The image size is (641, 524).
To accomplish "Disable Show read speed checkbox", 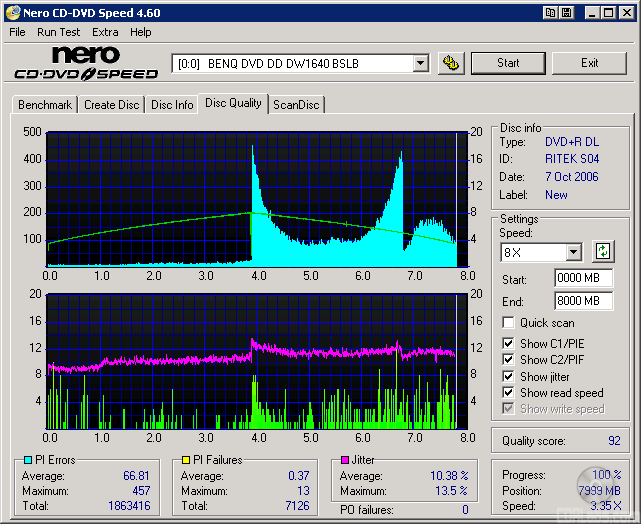I will (x=509, y=393).
